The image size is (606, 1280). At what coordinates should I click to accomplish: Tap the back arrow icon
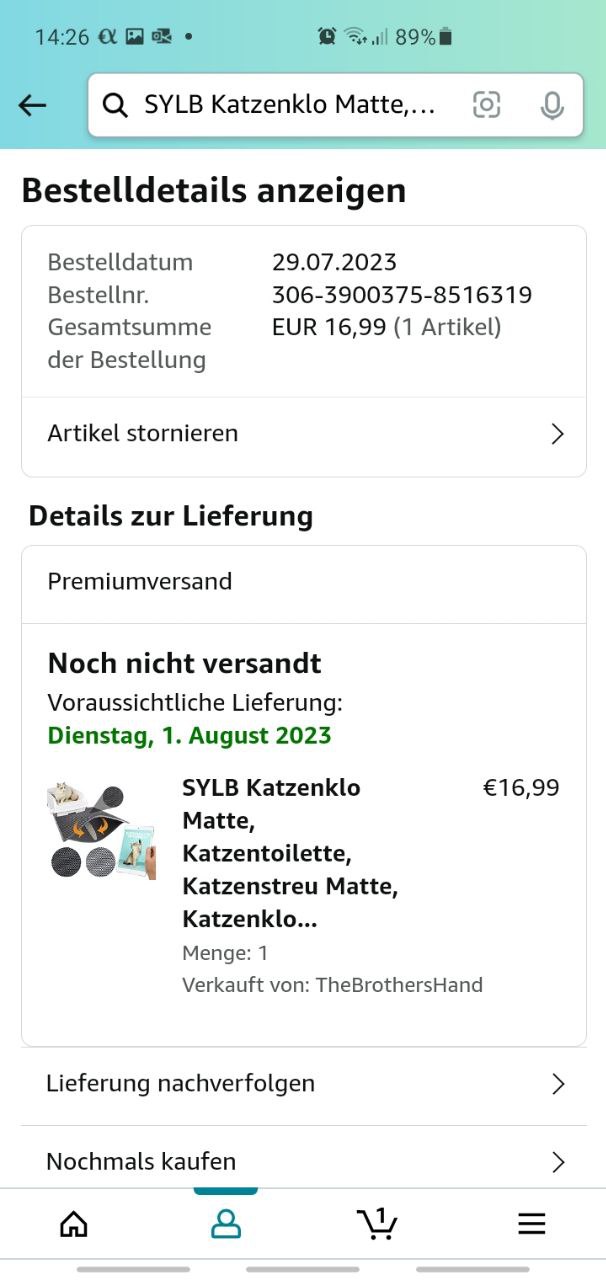point(33,105)
